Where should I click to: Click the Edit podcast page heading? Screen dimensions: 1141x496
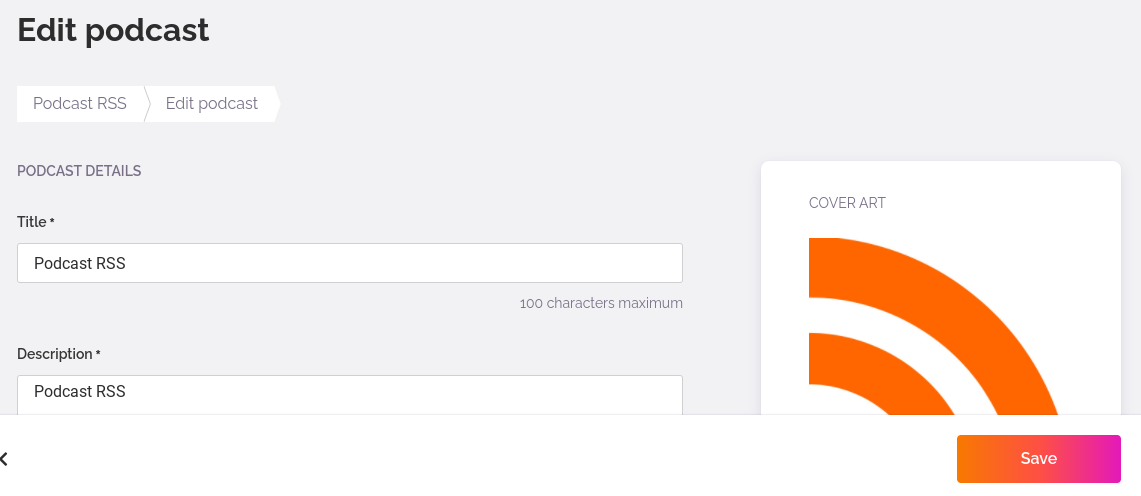pyautogui.click(x=114, y=31)
